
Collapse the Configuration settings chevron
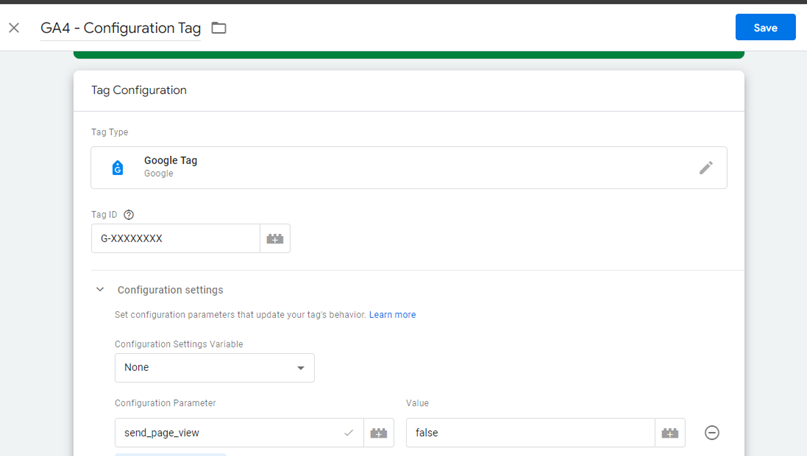click(x=100, y=289)
